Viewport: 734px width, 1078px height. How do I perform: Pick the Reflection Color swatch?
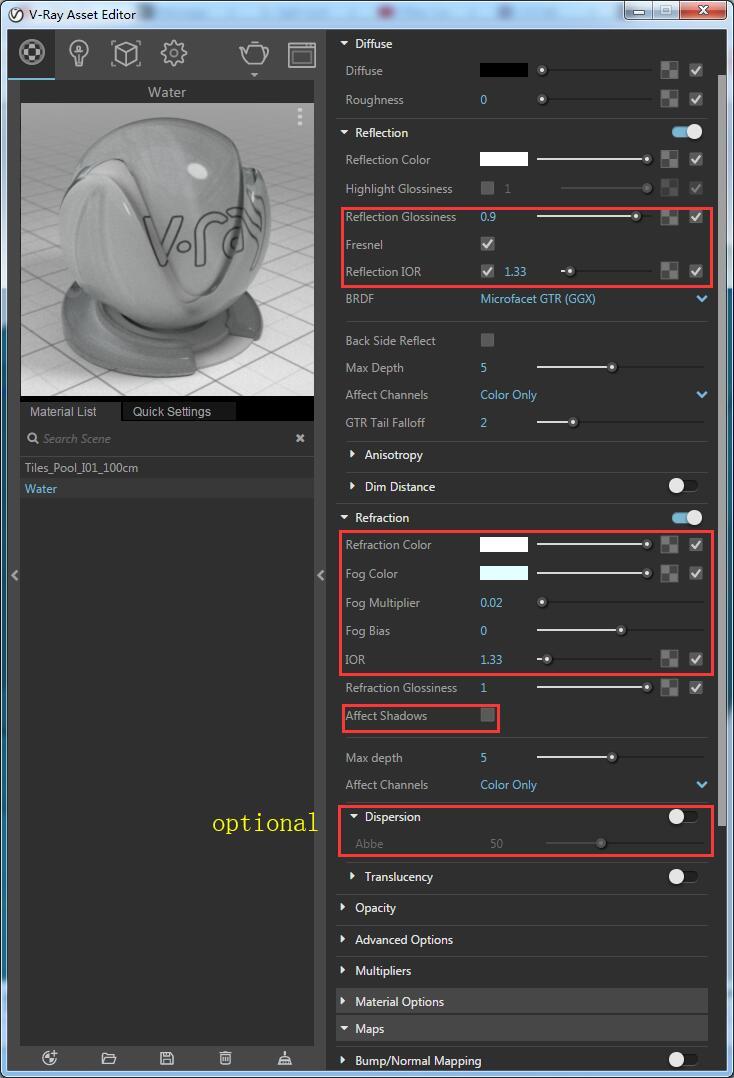[x=504, y=160]
